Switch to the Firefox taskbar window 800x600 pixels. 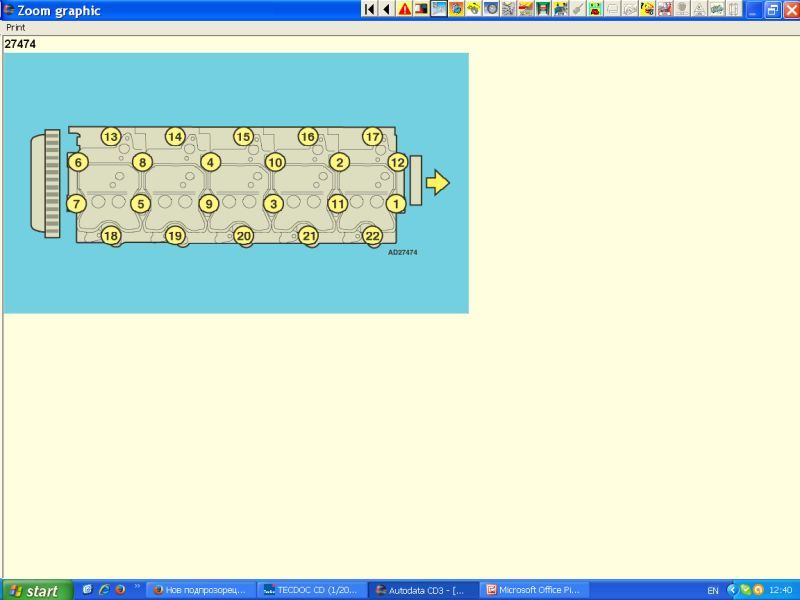pos(201,590)
